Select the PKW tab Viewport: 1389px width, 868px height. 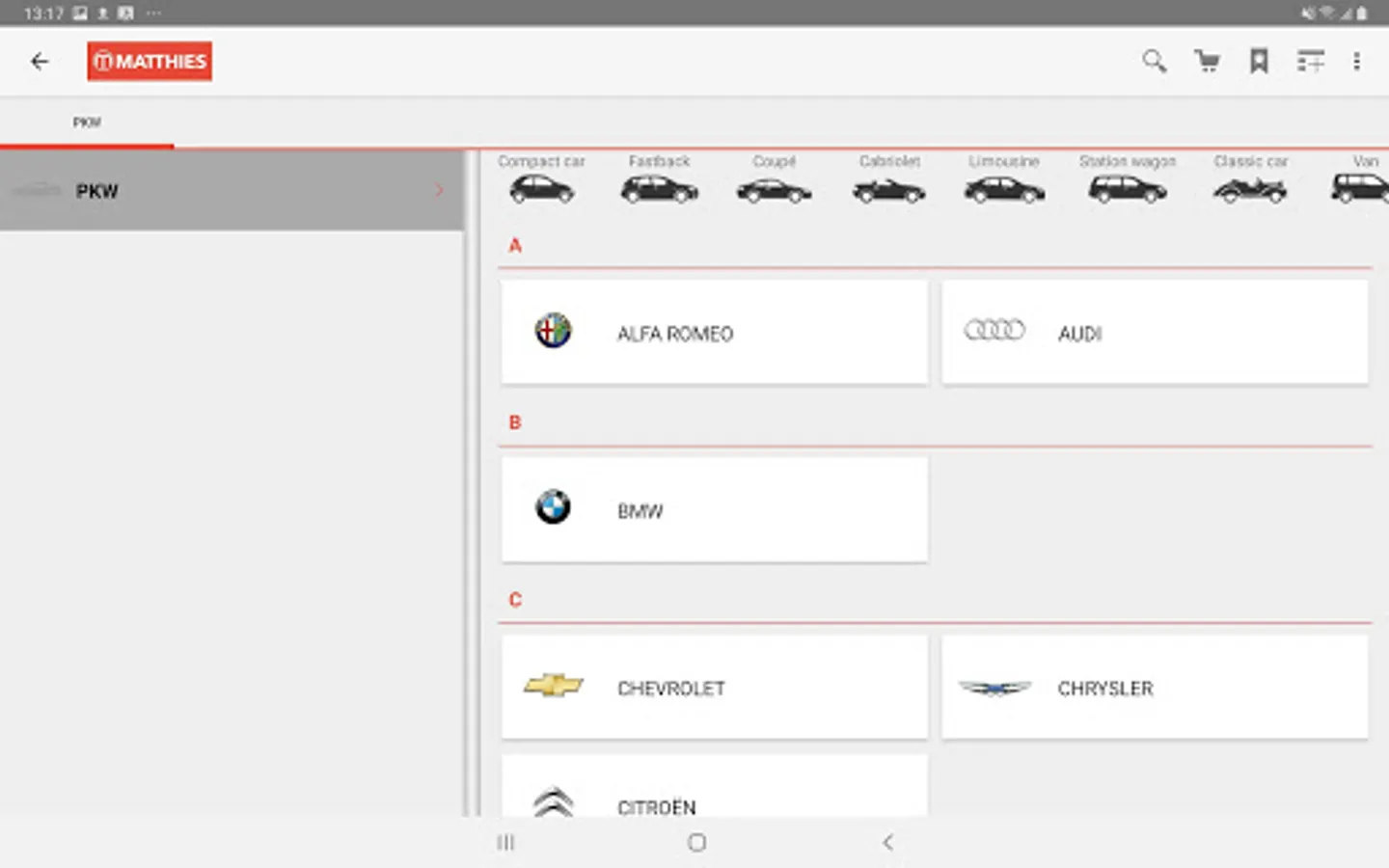(x=87, y=122)
